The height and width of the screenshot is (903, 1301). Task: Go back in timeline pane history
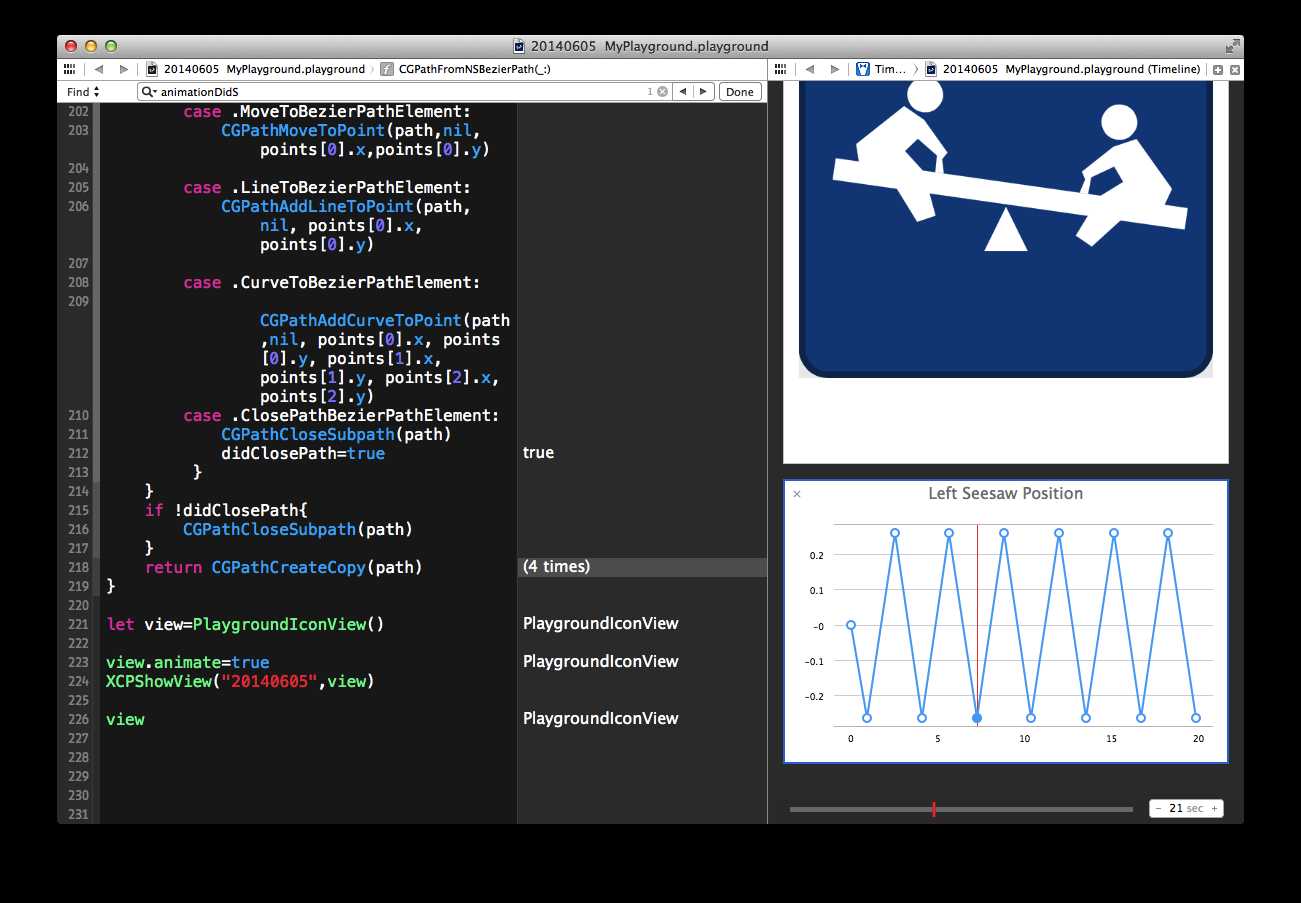click(810, 70)
